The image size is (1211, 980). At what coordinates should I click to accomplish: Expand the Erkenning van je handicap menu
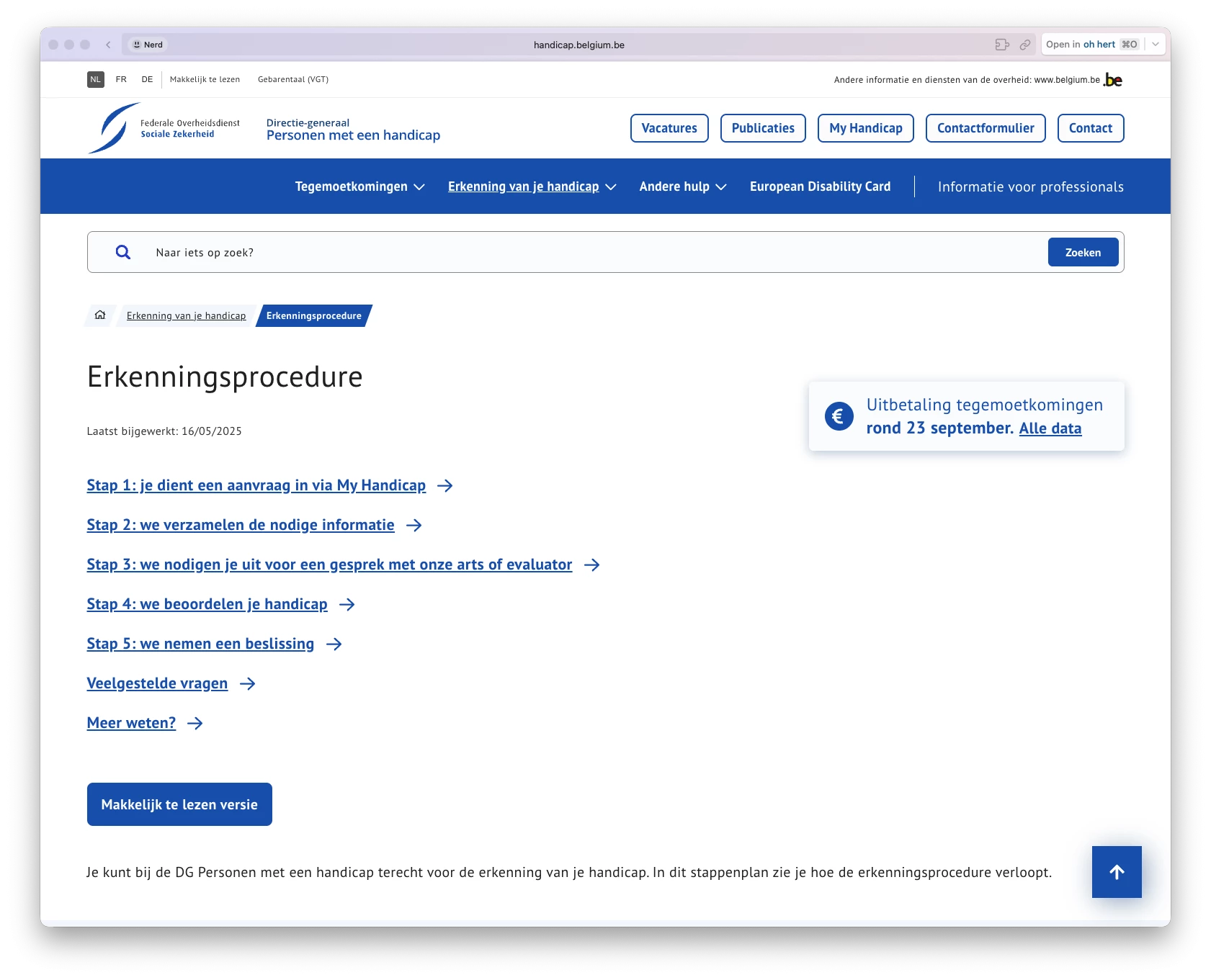[532, 186]
